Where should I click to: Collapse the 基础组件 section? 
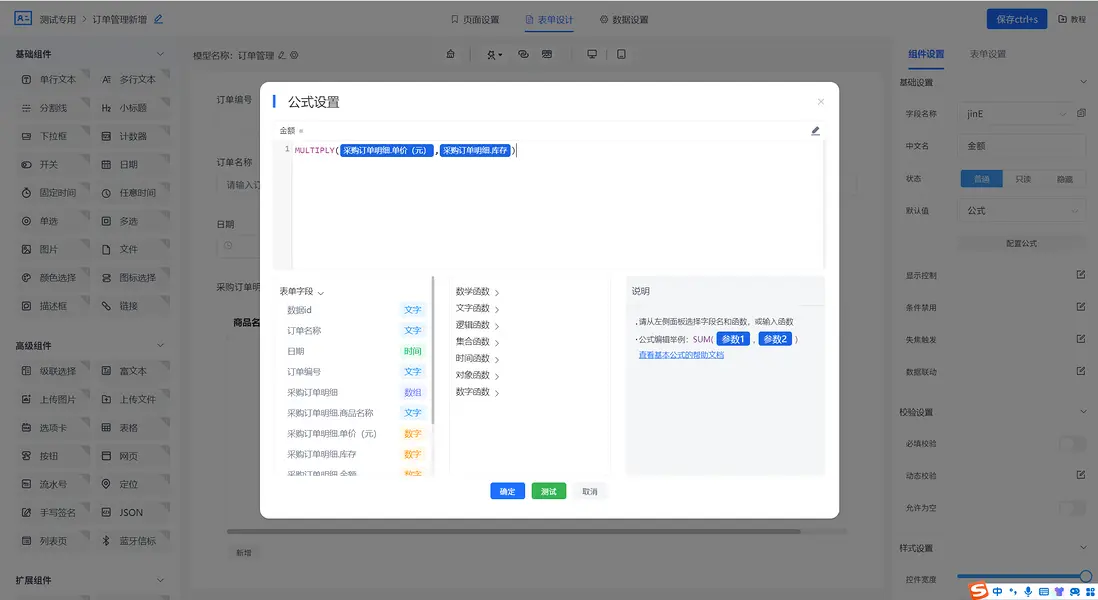[160, 54]
